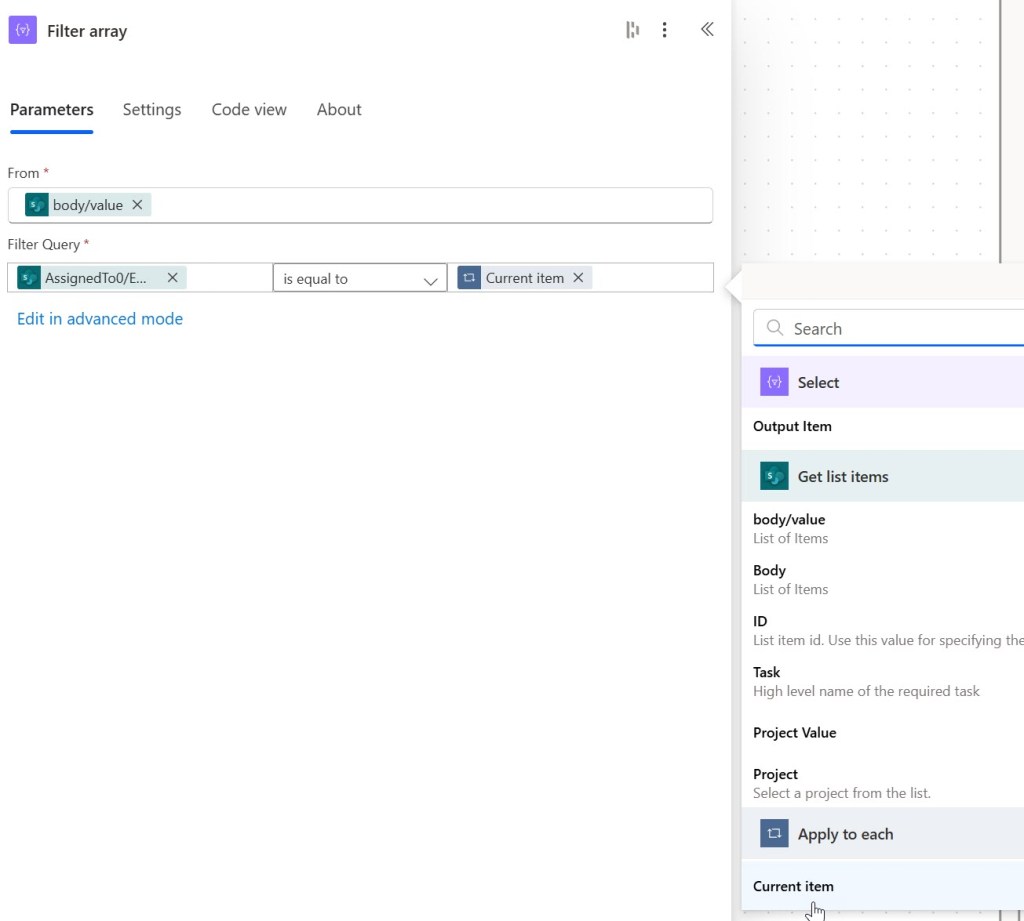Remove the Current item token
Viewport: 1024px width, 921px height.
[x=578, y=278]
